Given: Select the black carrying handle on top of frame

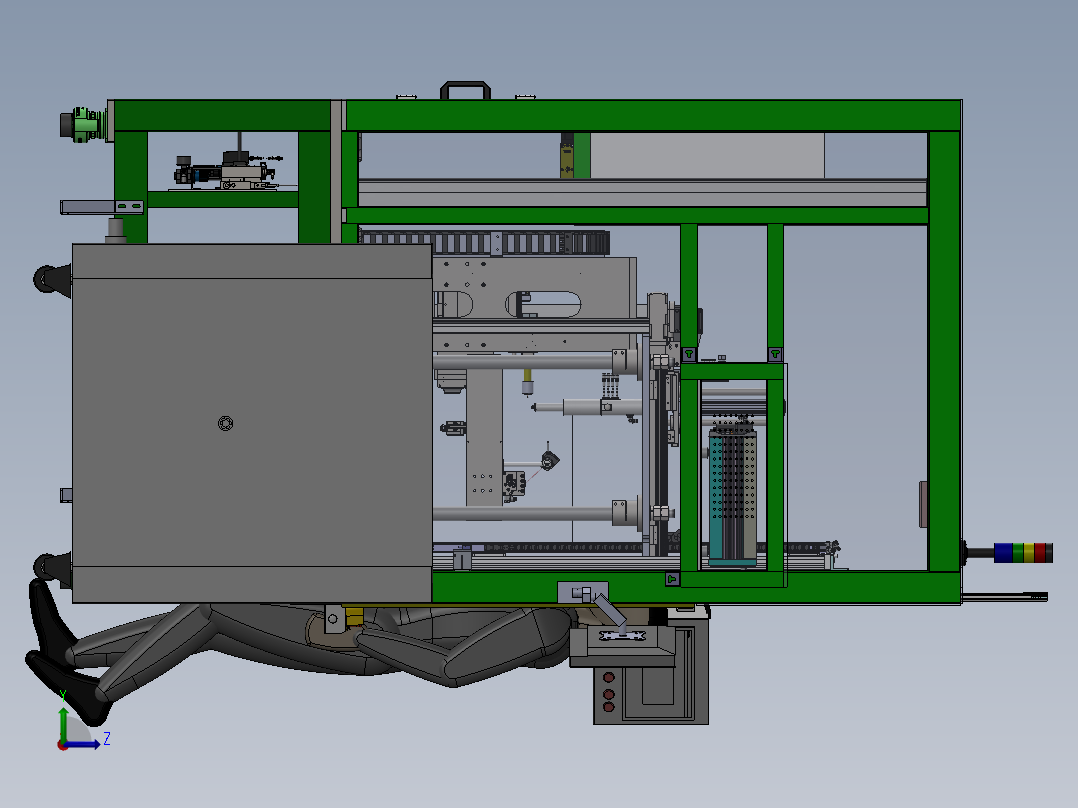Looking at the screenshot, I should (x=465, y=91).
